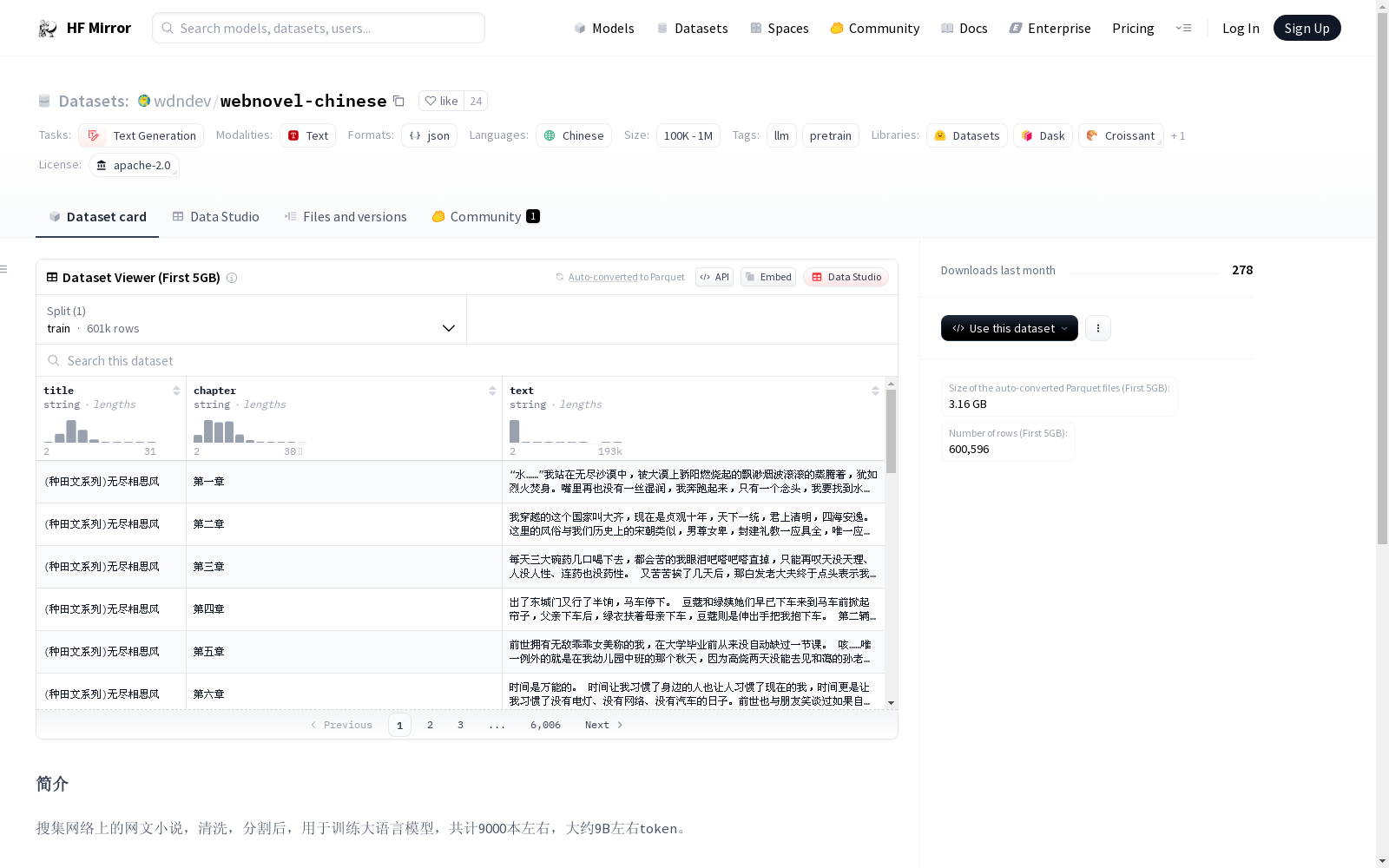Click the title lengths histogram

(100, 431)
